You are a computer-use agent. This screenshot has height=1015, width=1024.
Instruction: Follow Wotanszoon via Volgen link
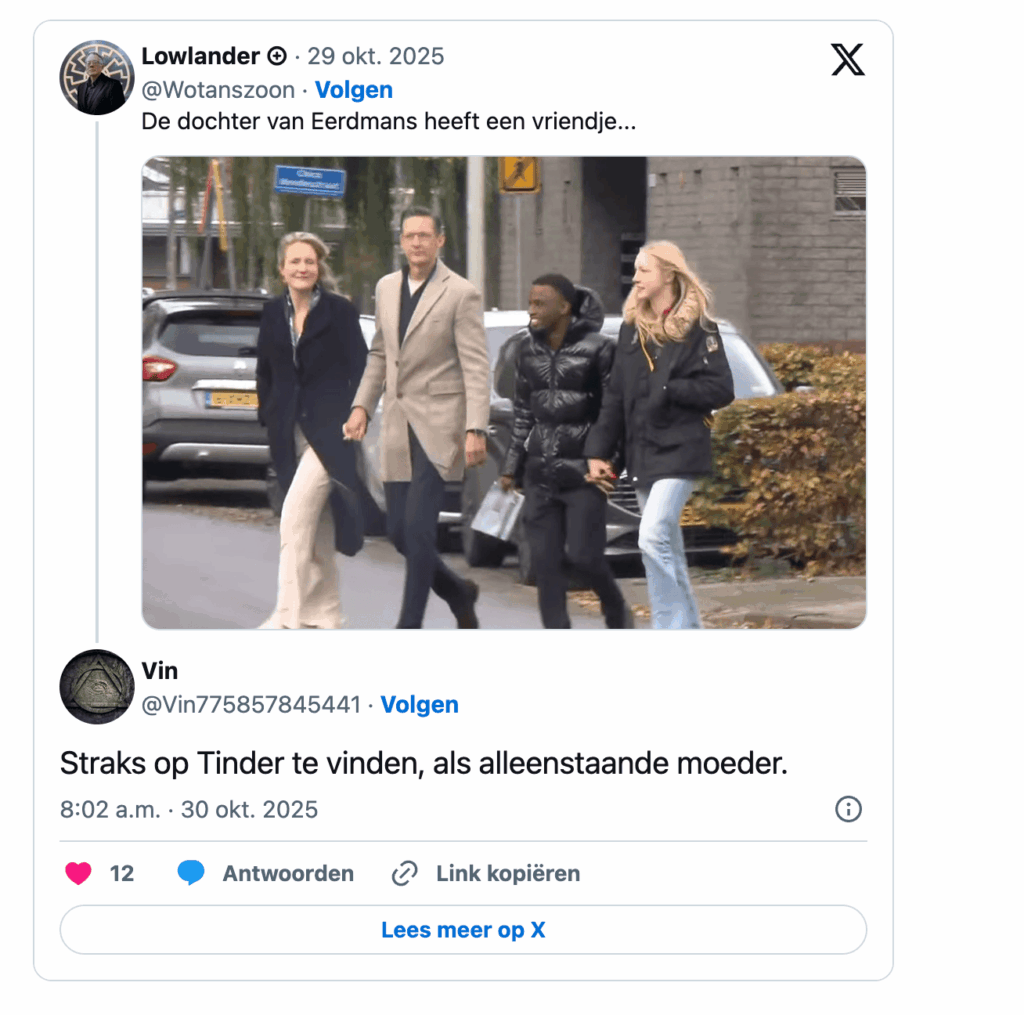(x=354, y=90)
